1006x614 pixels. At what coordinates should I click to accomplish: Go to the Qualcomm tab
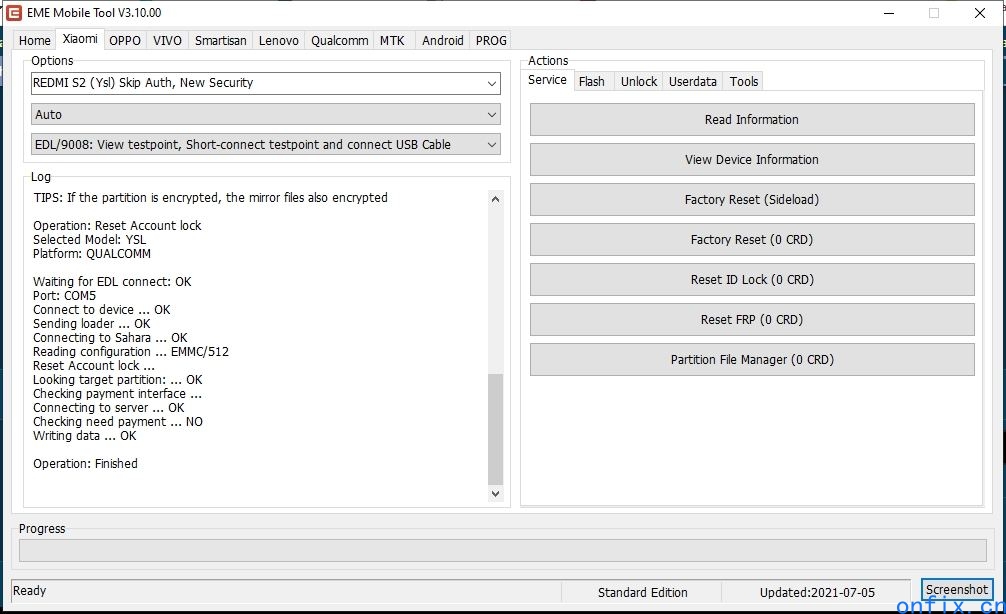coord(339,40)
